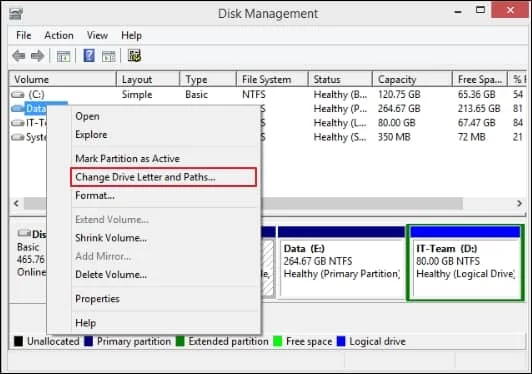This screenshot has height=374, width=532.
Task: Click the Show/Hide Console Tree toolbar icon
Action: click(x=63, y=56)
